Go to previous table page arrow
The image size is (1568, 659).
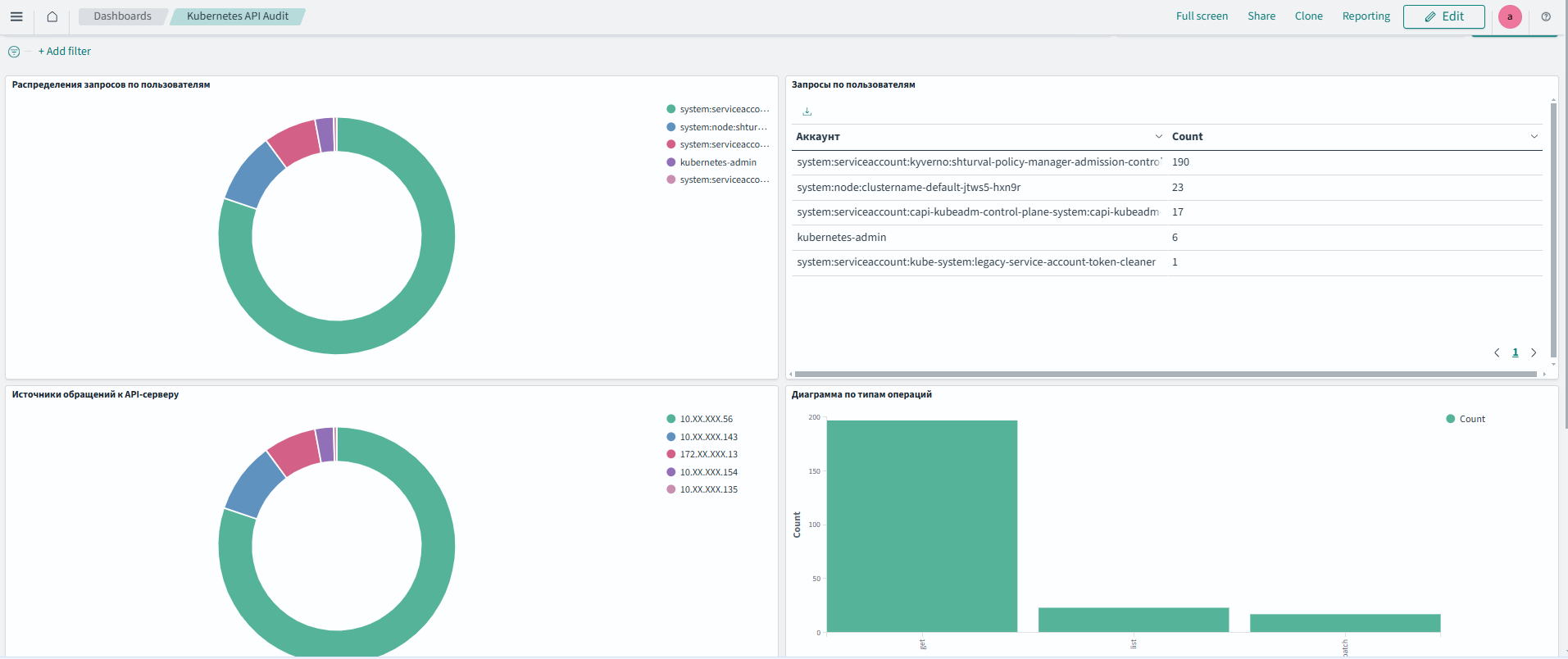click(1497, 352)
